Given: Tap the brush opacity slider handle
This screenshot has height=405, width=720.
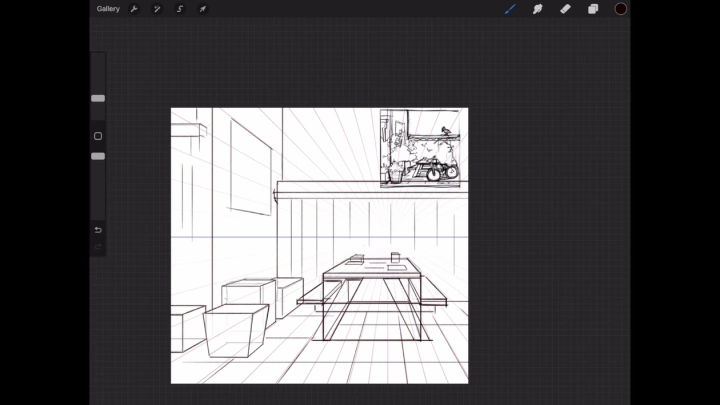Looking at the screenshot, I should (x=98, y=156).
